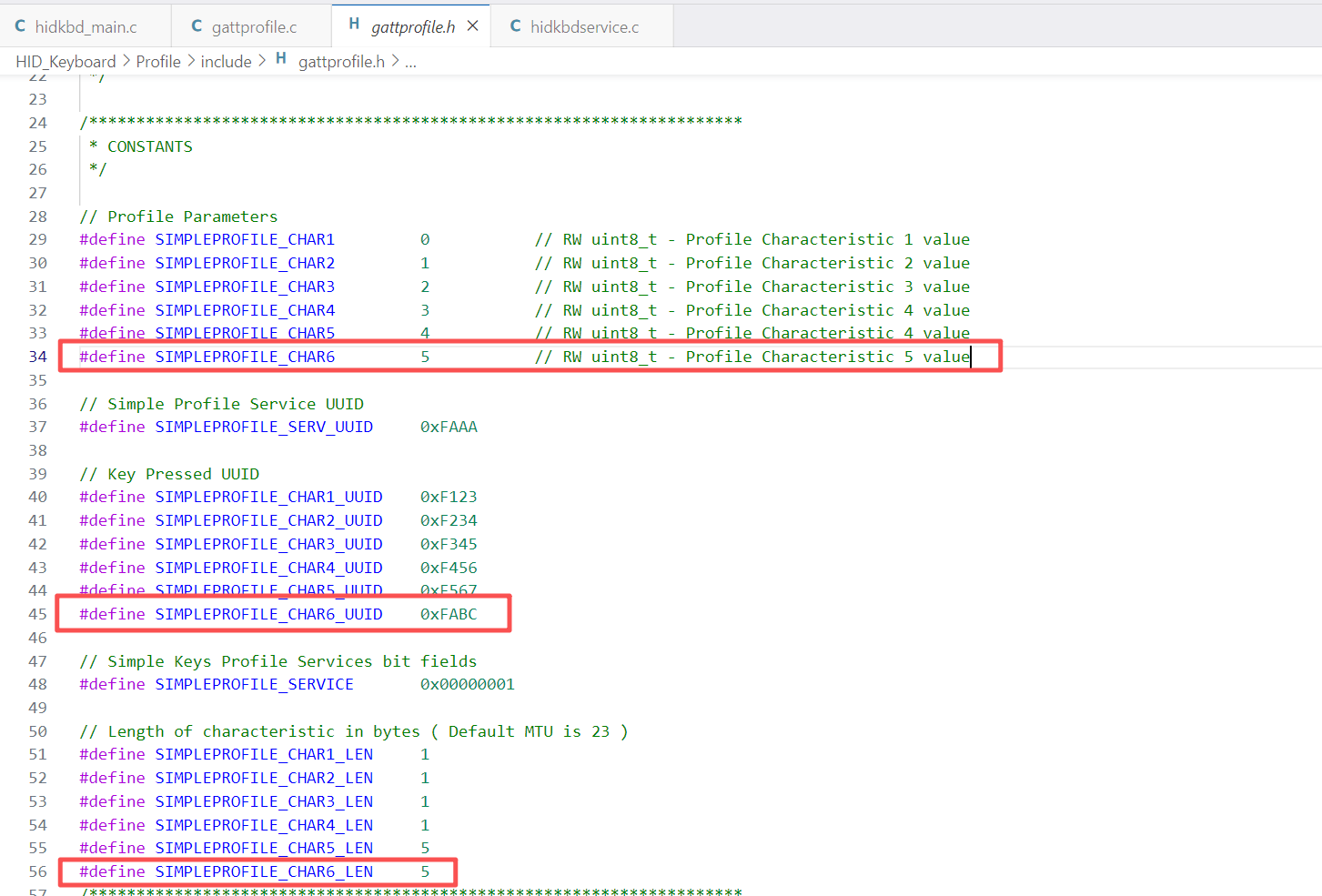The image size is (1322, 896).
Task: Click the 0x00000001 value
Action: tap(468, 684)
